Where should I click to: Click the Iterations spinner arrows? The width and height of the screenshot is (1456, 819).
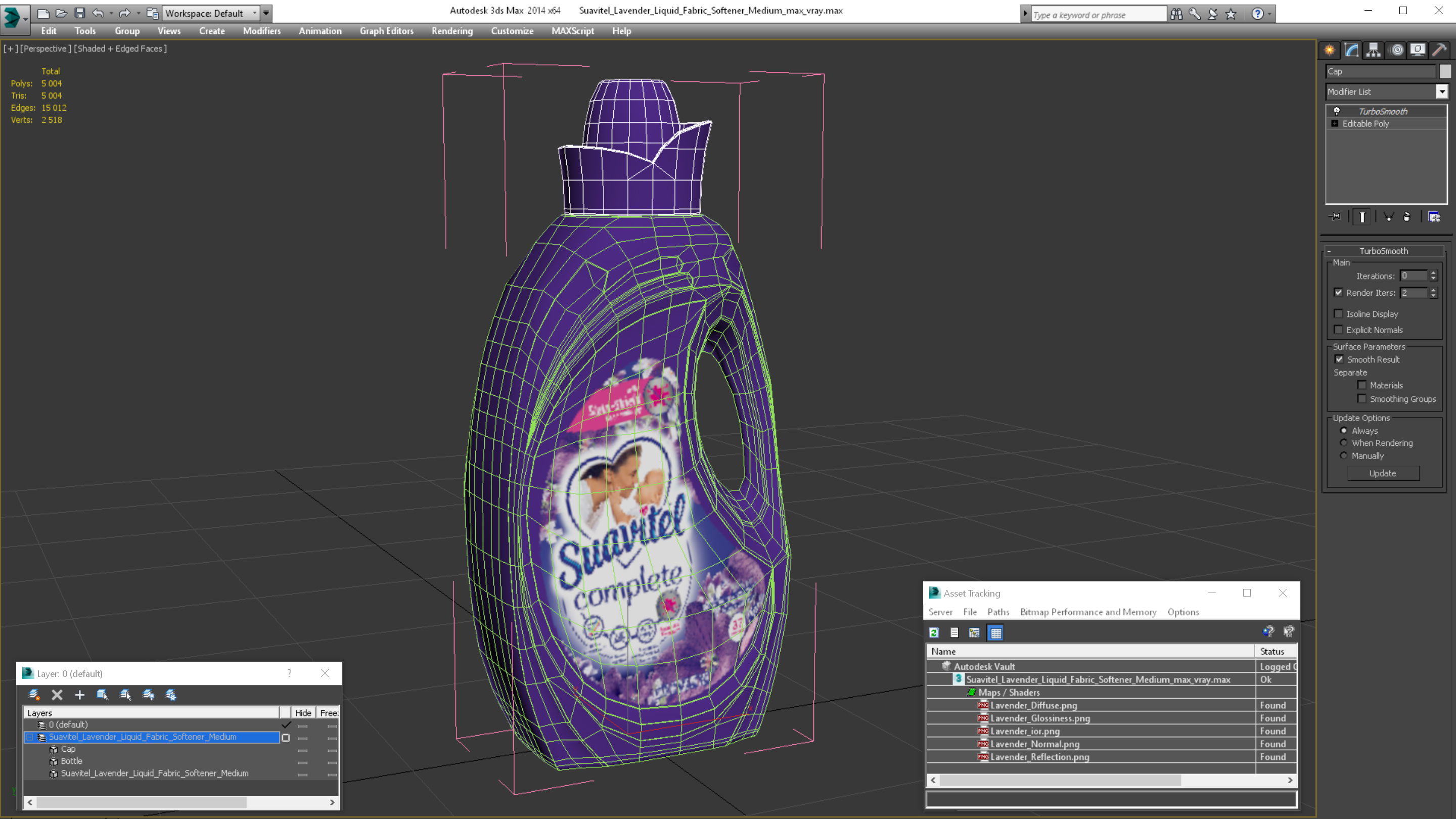pyautogui.click(x=1433, y=276)
